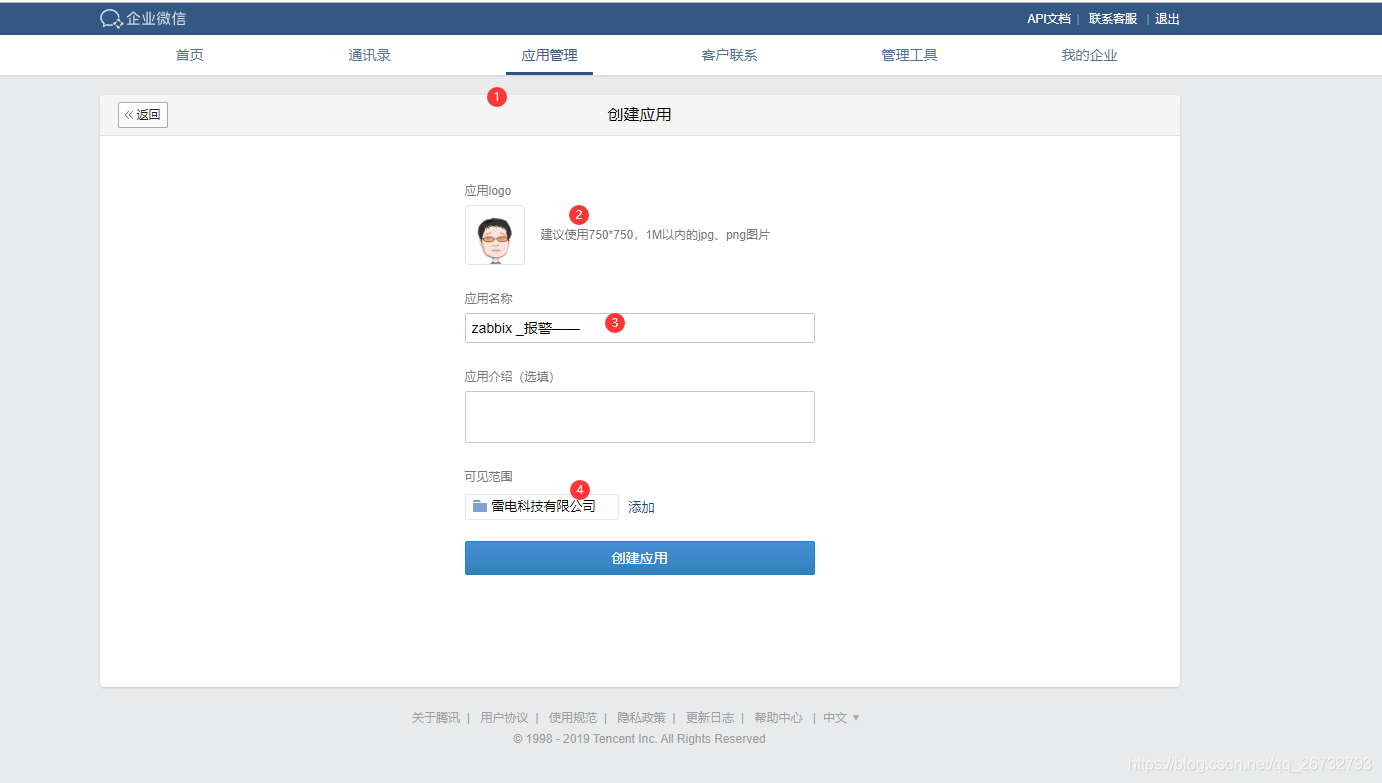Image resolution: width=1382 pixels, height=783 pixels.
Task: View the 更新日志 changelog
Action: click(709, 717)
